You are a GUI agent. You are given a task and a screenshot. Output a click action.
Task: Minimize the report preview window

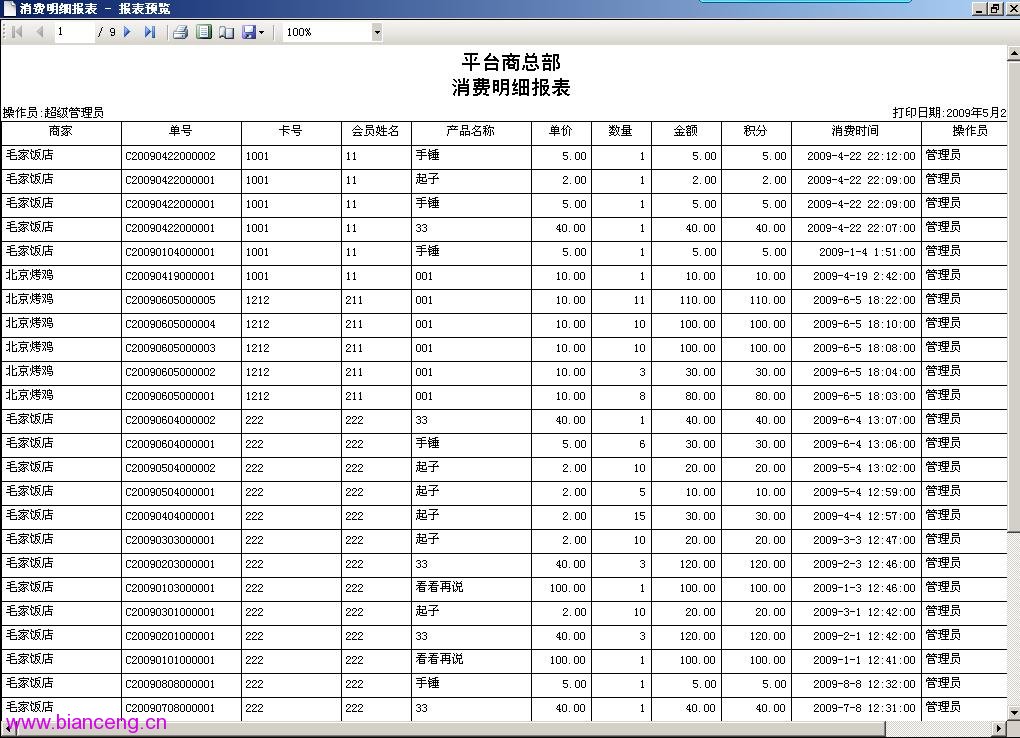979,8
